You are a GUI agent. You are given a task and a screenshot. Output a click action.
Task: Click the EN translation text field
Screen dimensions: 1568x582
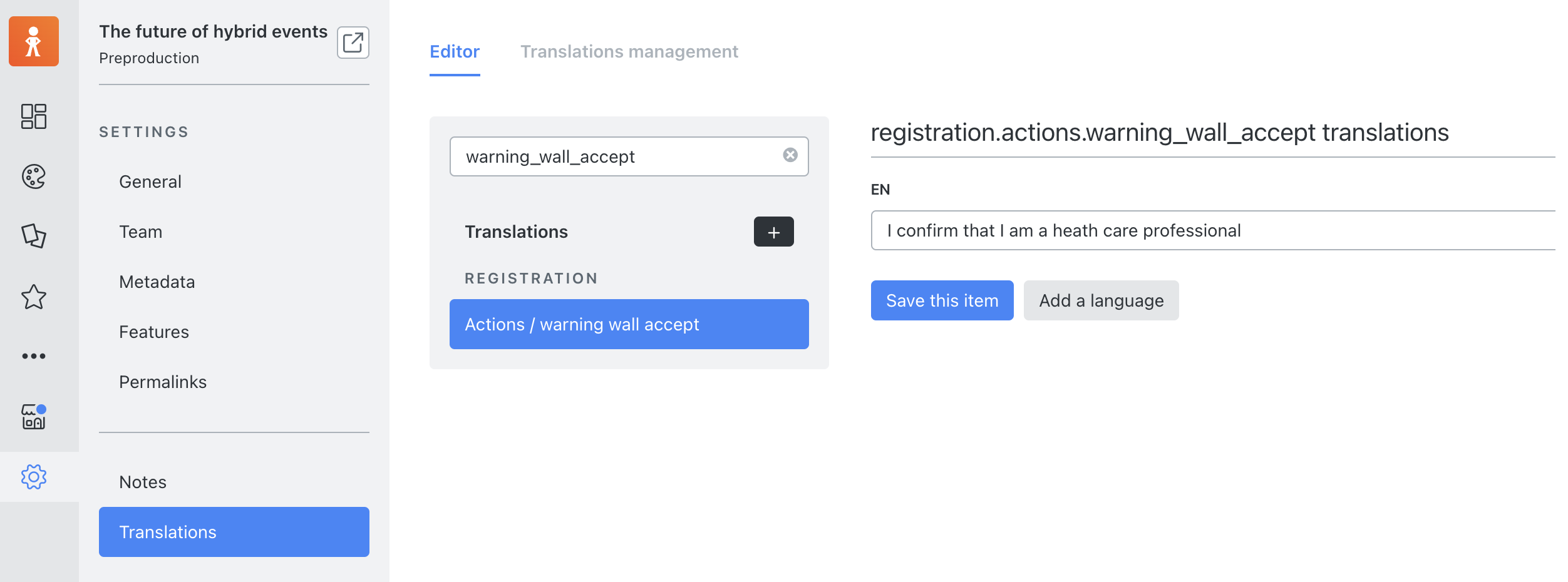tap(1213, 230)
